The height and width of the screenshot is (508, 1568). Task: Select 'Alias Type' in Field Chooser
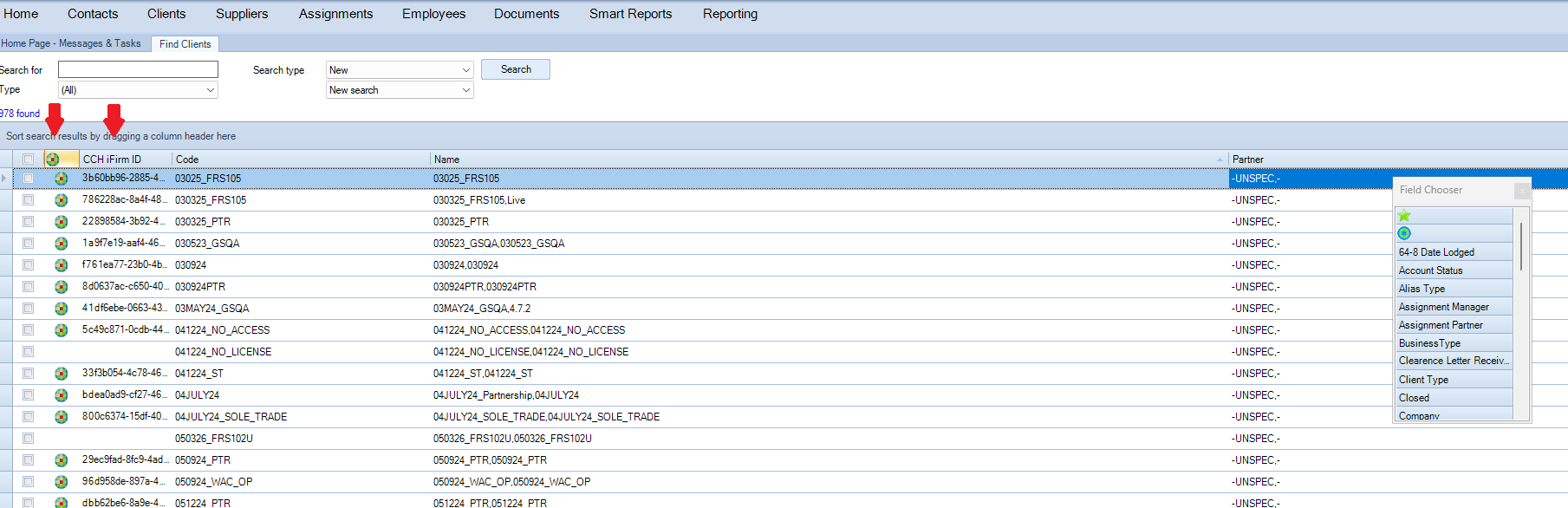point(1454,289)
